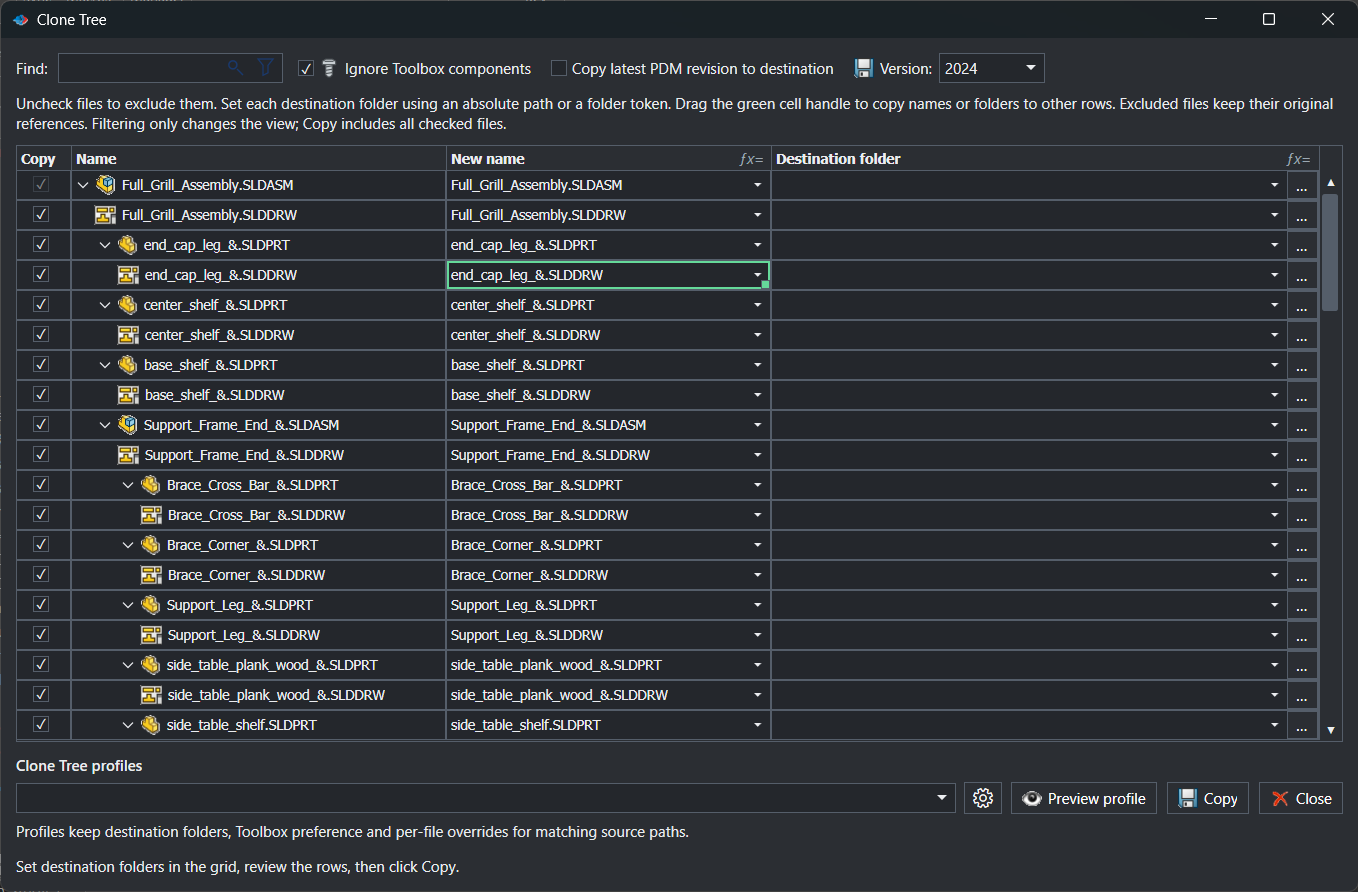
Task: Click the Support_Frame_End_&.SLDASM assembly icon
Action: pyautogui.click(x=128, y=425)
